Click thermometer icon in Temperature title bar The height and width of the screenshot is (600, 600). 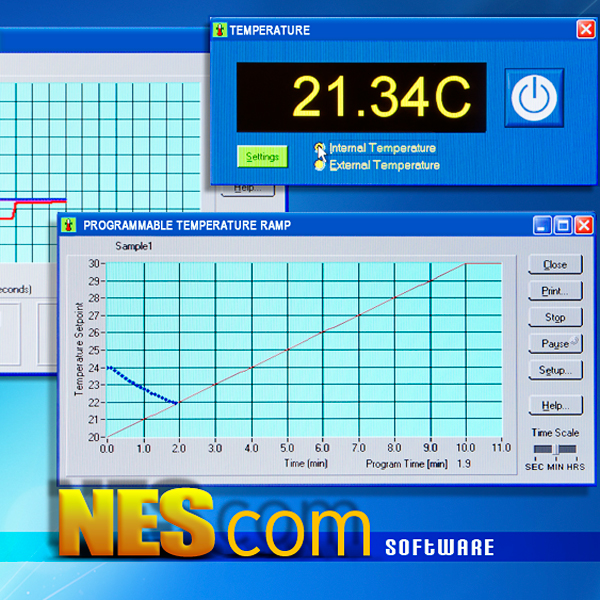[220, 30]
